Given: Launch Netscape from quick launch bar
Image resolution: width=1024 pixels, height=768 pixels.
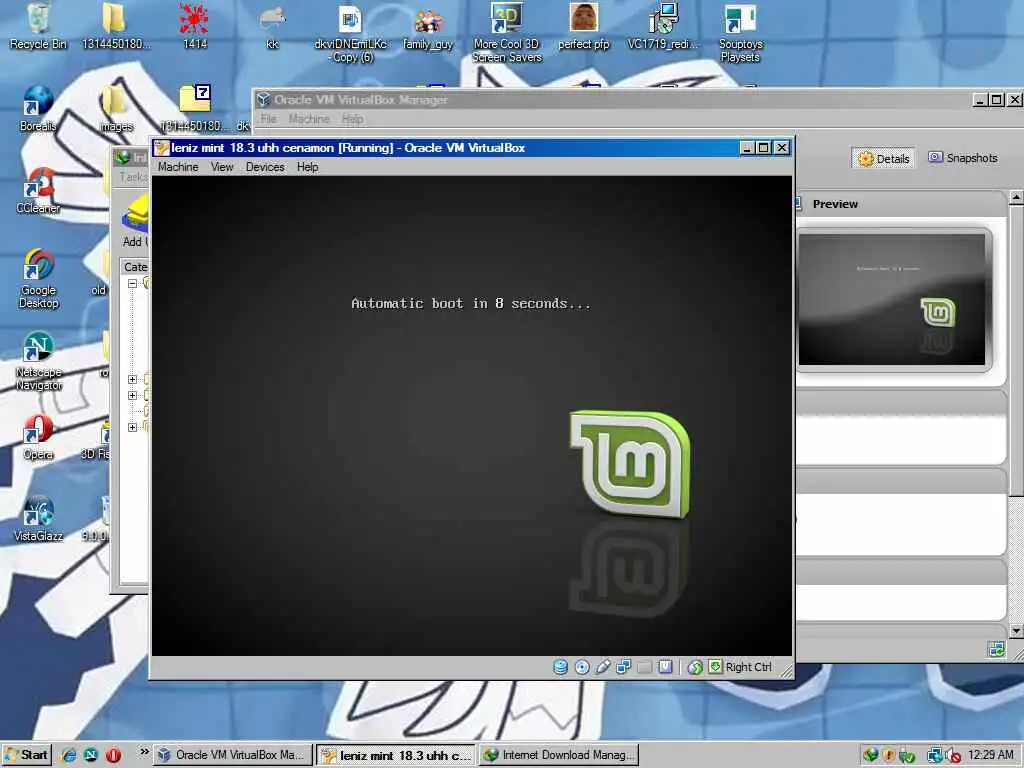Looking at the screenshot, I should 91,756.
